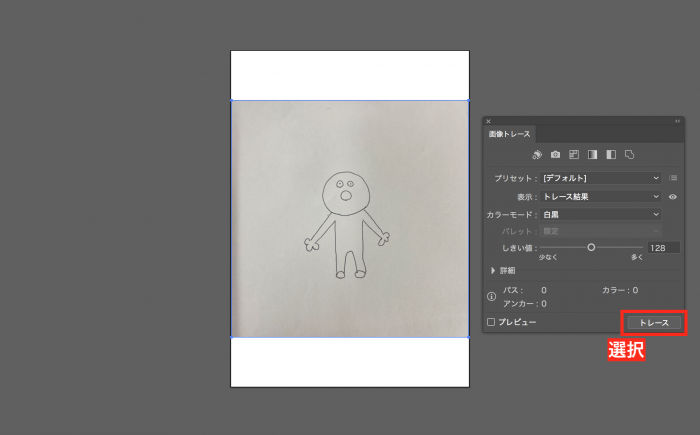The image size is (700, 435).
Task: Collapse the panel with the double-arrow icon
Action: point(677,121)
